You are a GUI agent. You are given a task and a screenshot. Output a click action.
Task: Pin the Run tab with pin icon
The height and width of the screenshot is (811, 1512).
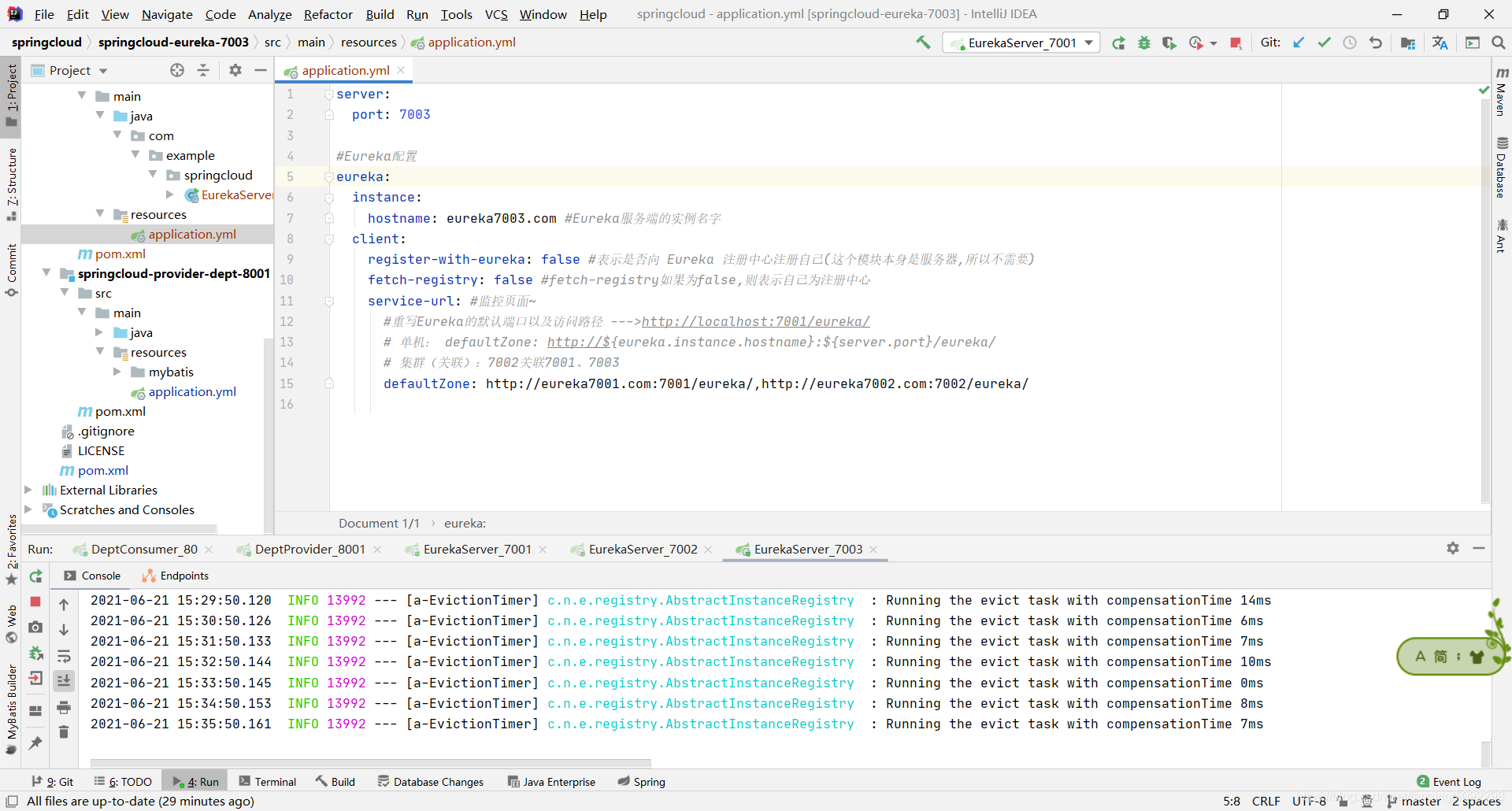(35, 742)
